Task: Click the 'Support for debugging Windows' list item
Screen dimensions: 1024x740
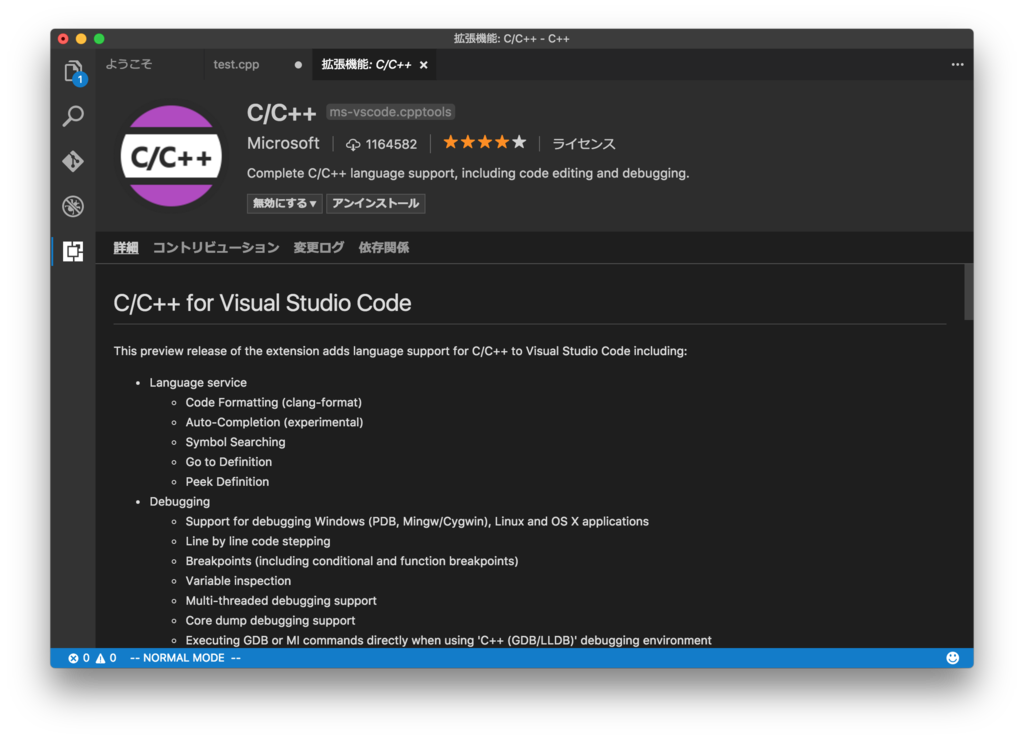Action: click(x=417, y=521)
